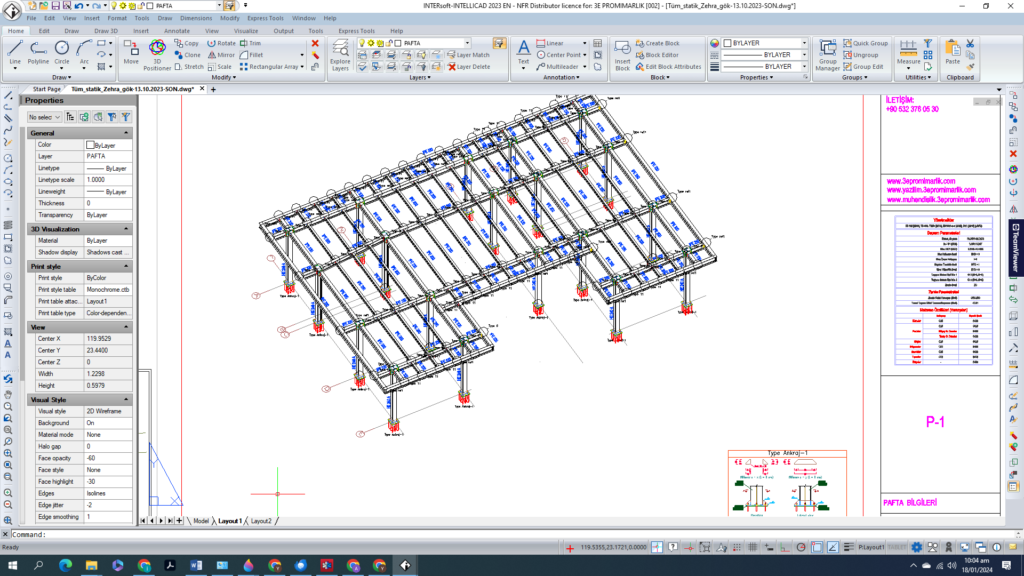Image resolution: width=1024 pixels, height=576 pixels.
Task: Toggle snap mode in the status bar
Action: [x=735, y=547]
